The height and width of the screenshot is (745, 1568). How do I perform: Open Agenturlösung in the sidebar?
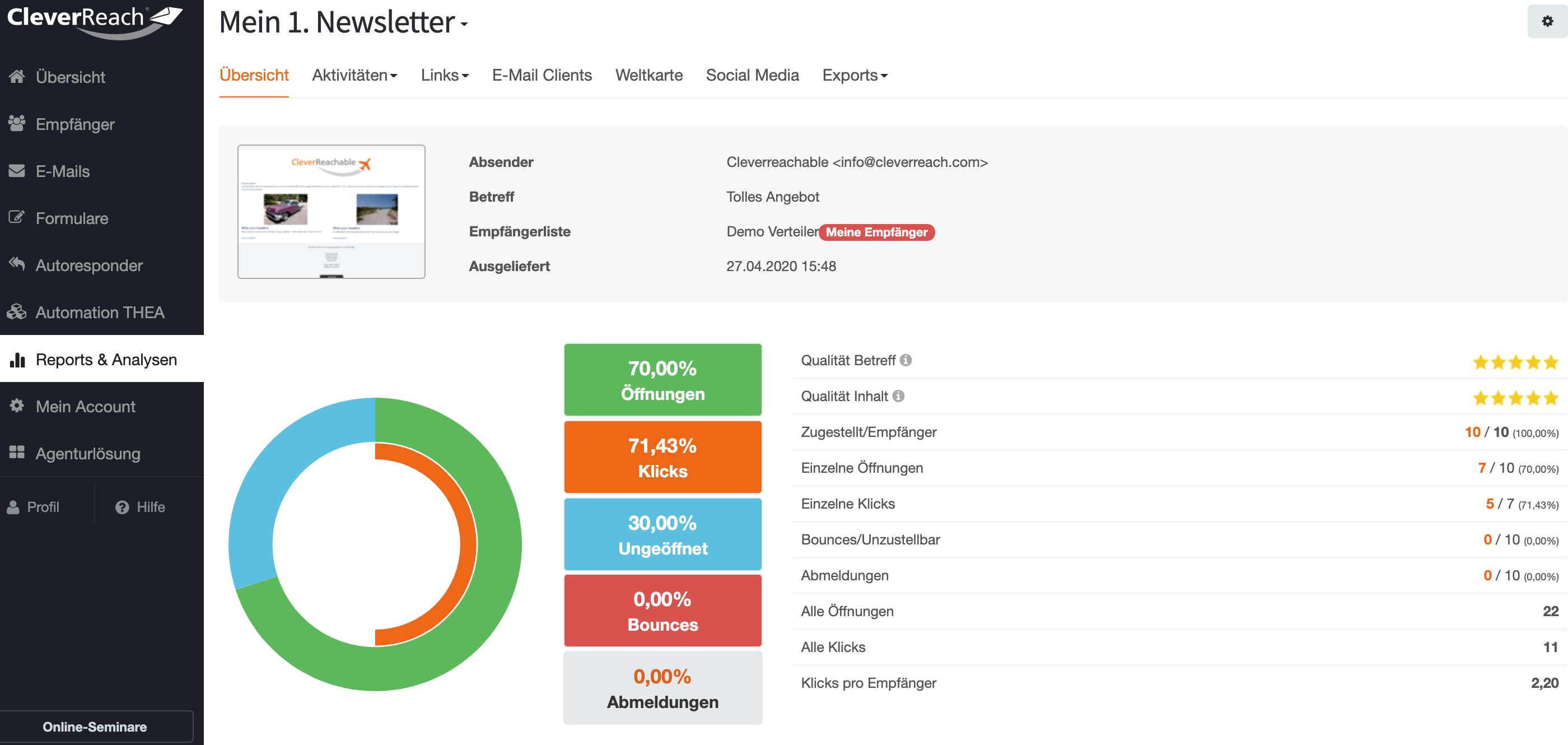point(102,453)
